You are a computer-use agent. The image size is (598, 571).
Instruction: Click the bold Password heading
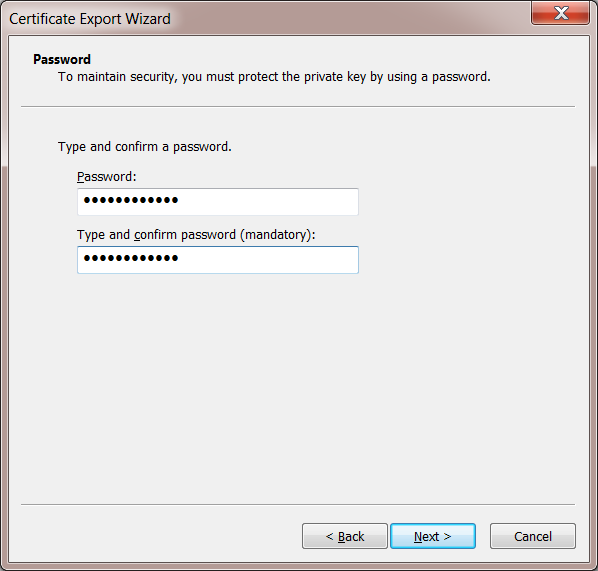pyautogui.click(x=62, y=60)
